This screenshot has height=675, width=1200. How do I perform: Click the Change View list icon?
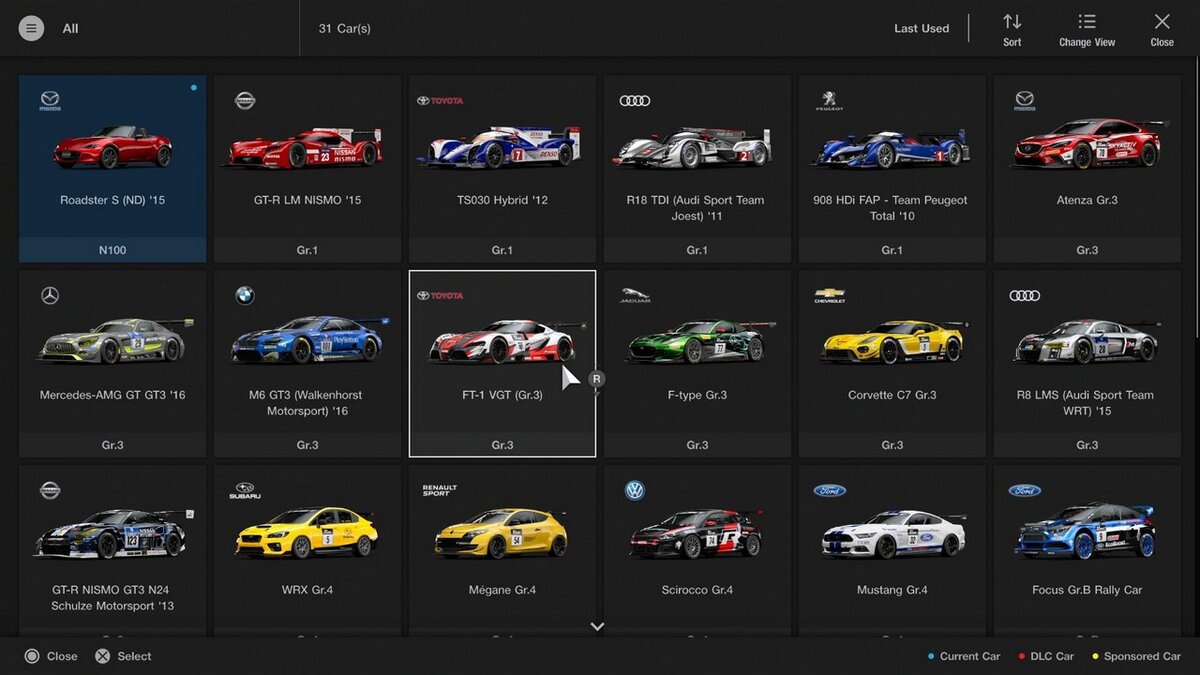click(1087, 22)
